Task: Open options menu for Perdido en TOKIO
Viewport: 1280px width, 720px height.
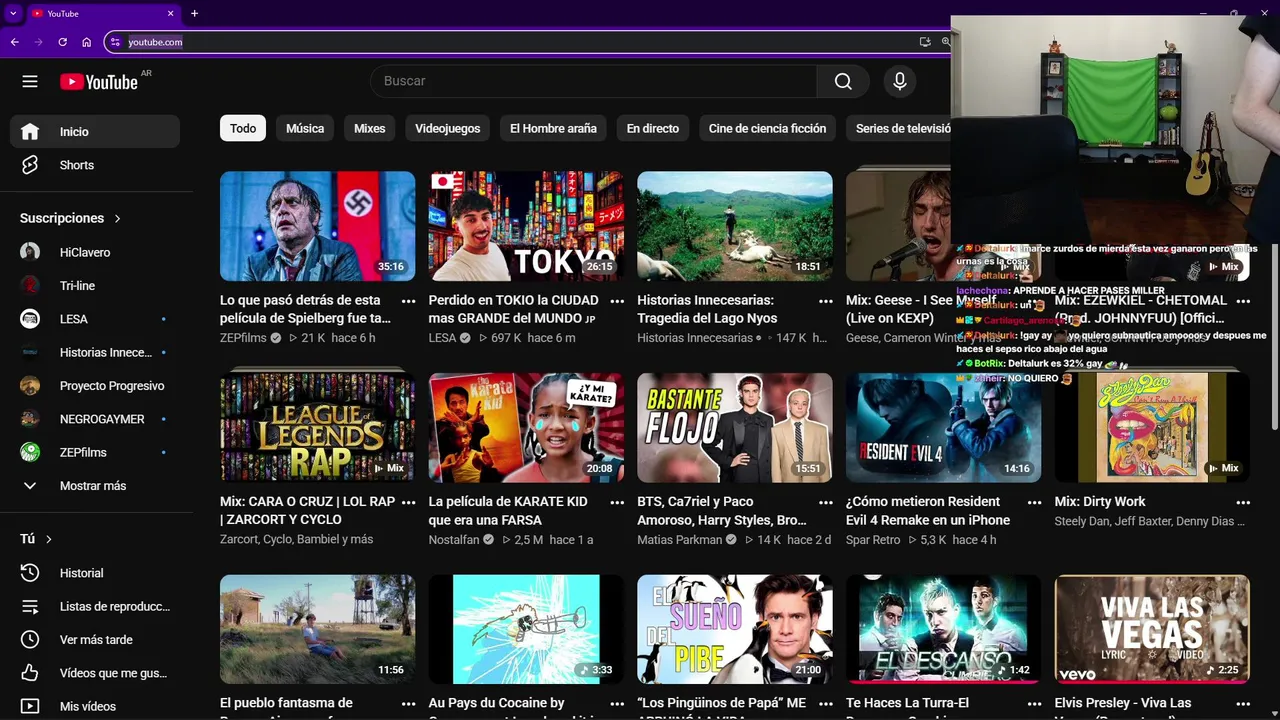Action: point(617,301)
